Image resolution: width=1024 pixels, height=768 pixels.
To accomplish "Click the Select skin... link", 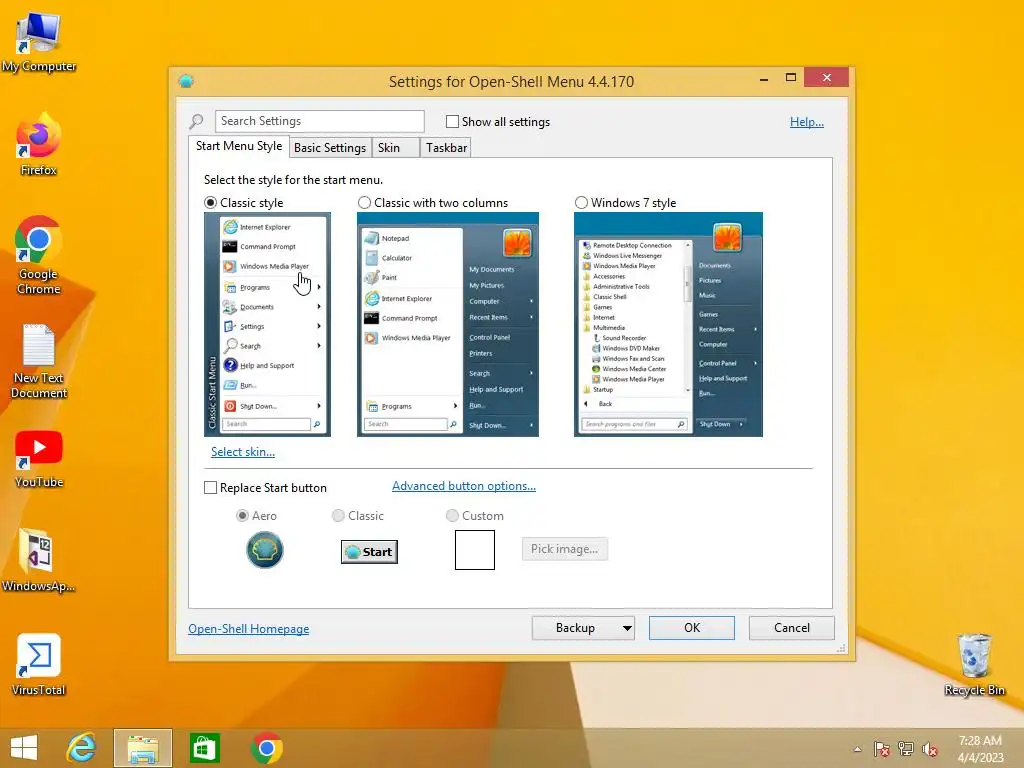I will coord(242,452).
